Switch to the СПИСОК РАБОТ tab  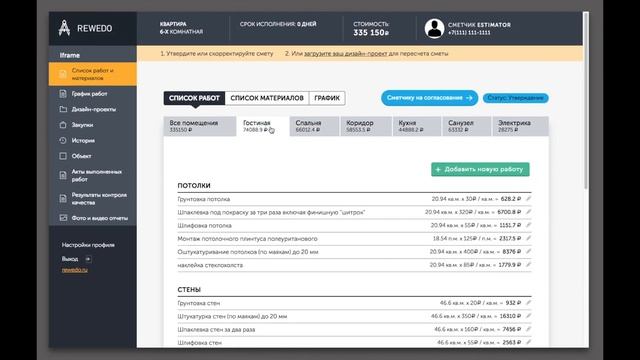pyautogui.click(x=194, y=98)
